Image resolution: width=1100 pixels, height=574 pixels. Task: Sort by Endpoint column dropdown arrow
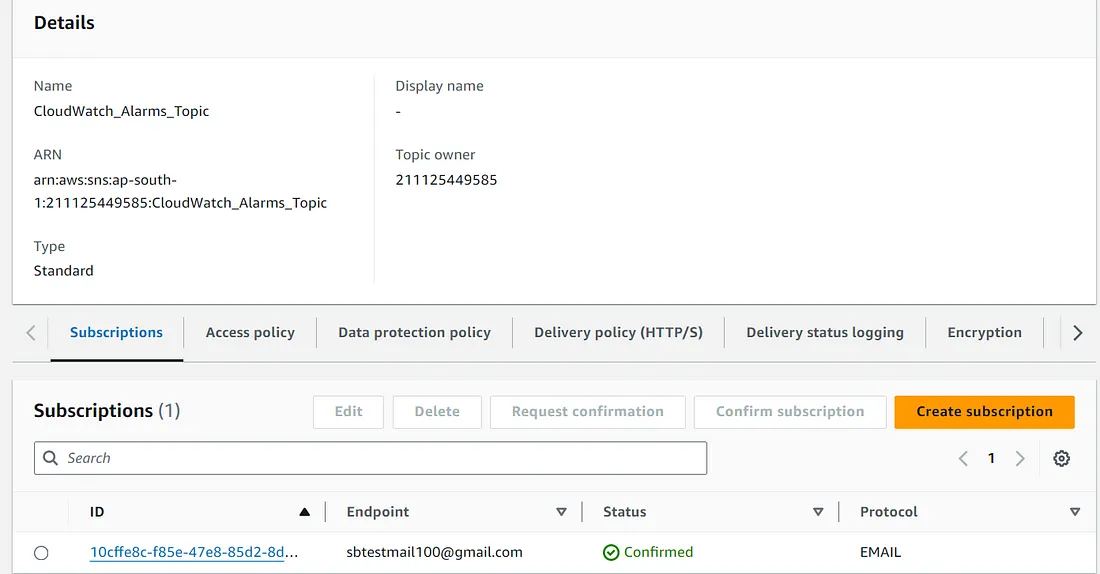pos(561,512)
